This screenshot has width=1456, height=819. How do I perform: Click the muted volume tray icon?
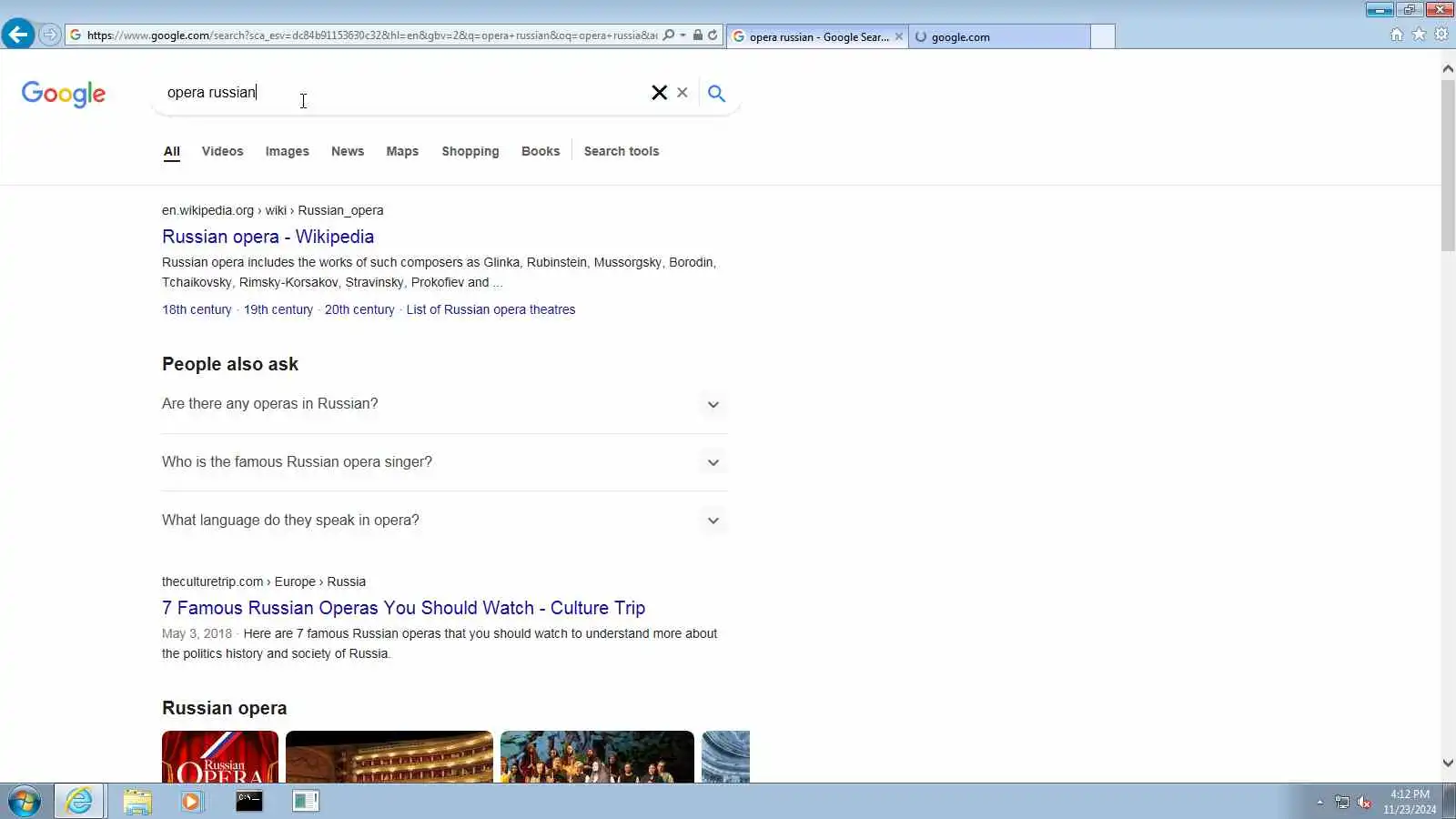[1364, 802]
